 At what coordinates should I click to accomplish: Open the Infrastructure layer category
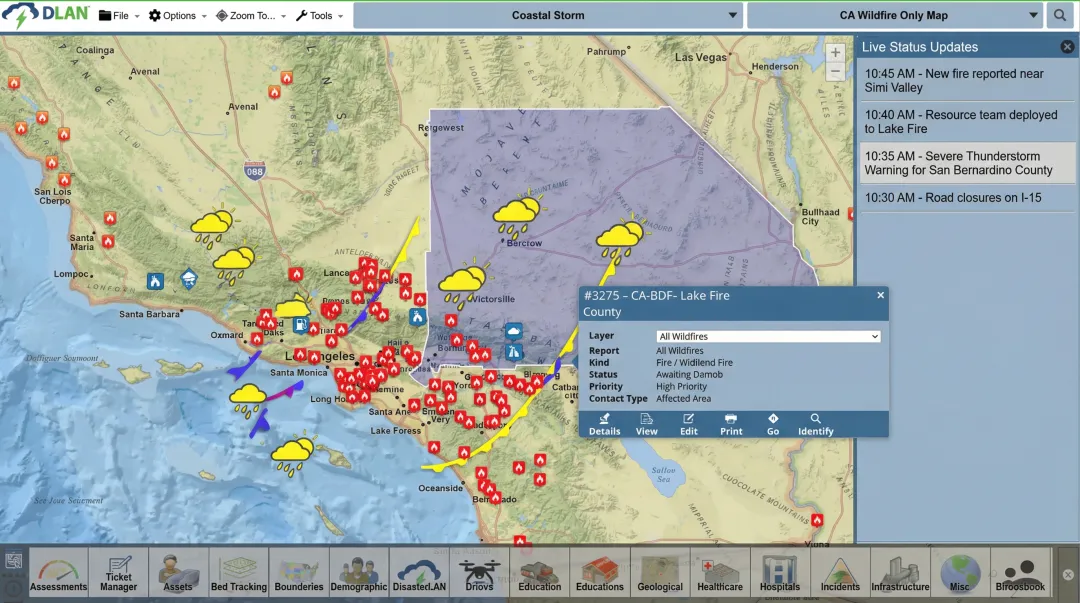(900, 573)
